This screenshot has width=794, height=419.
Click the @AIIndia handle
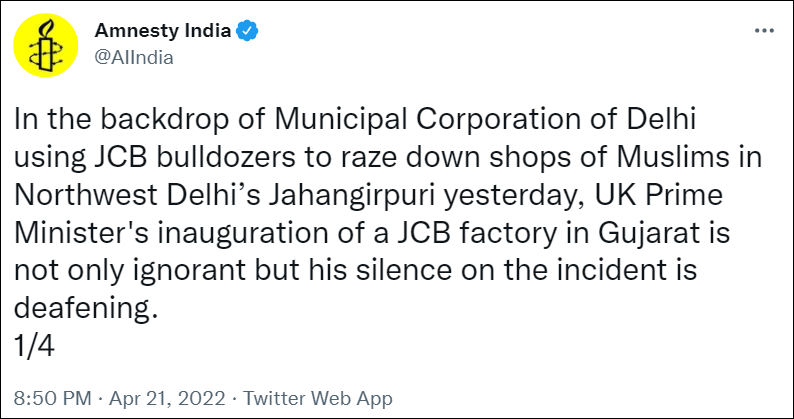coord(134,57)
